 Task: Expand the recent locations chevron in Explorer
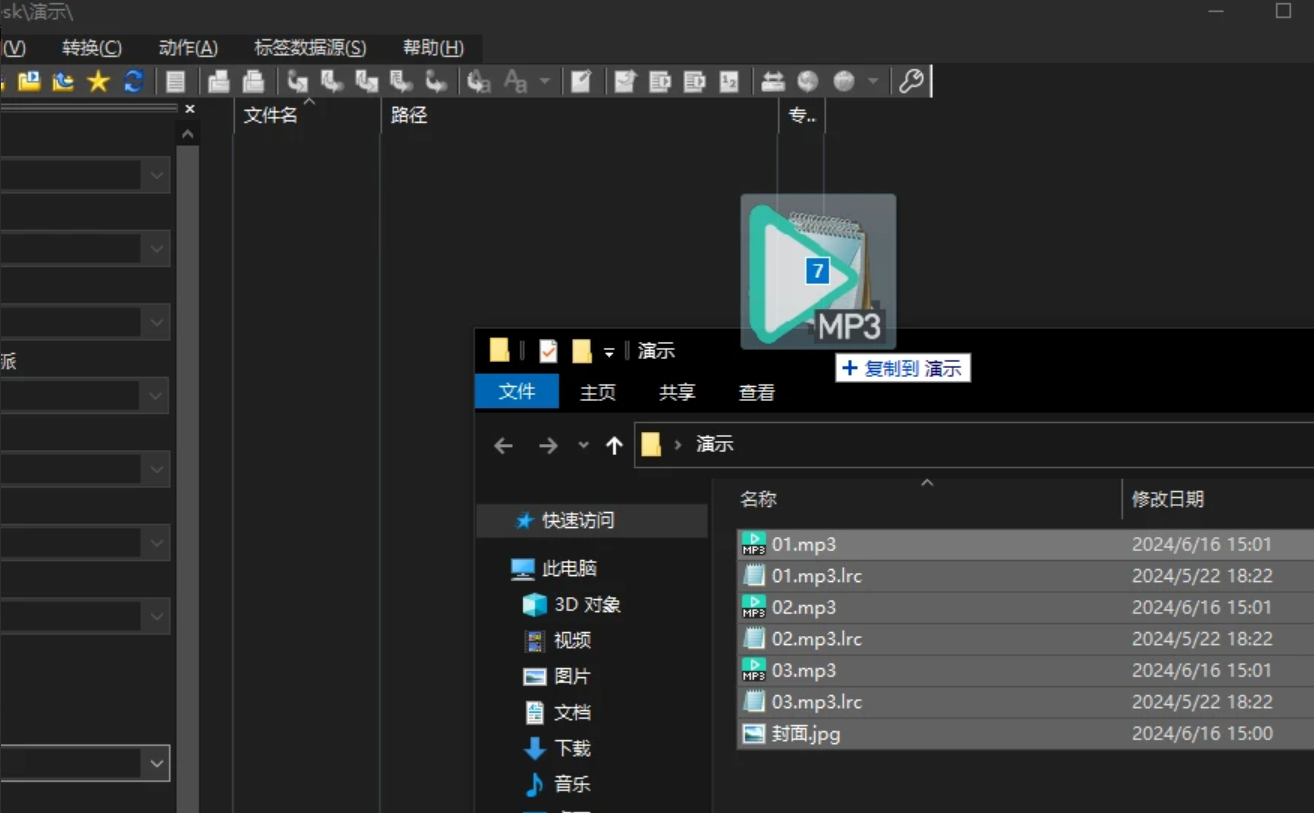point(583,445)
